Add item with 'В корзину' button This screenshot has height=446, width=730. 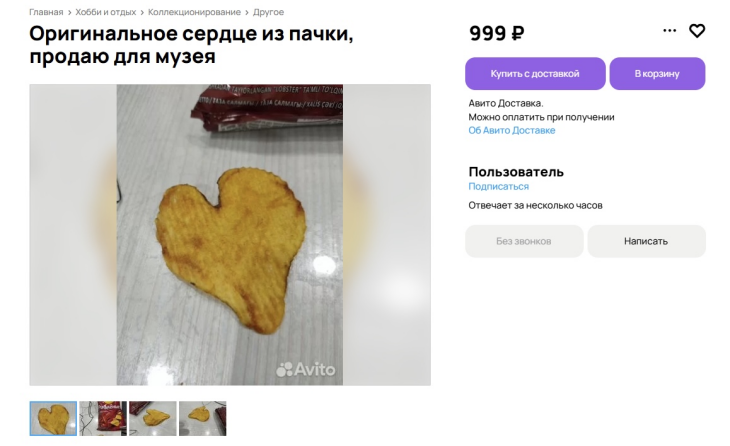(x=657, y=74)
